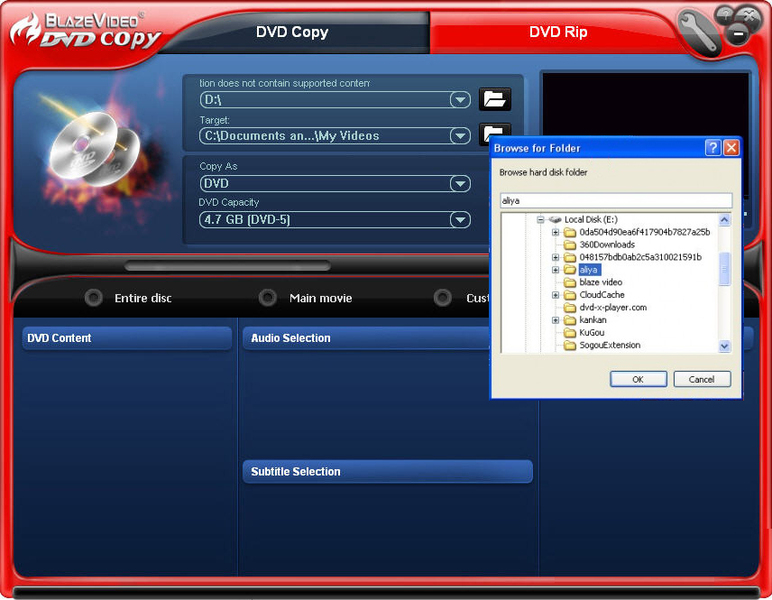The height and width of the screenshot is (600, 772).
Task: Select the CloudCache folder
Action: tap(602, 295)
